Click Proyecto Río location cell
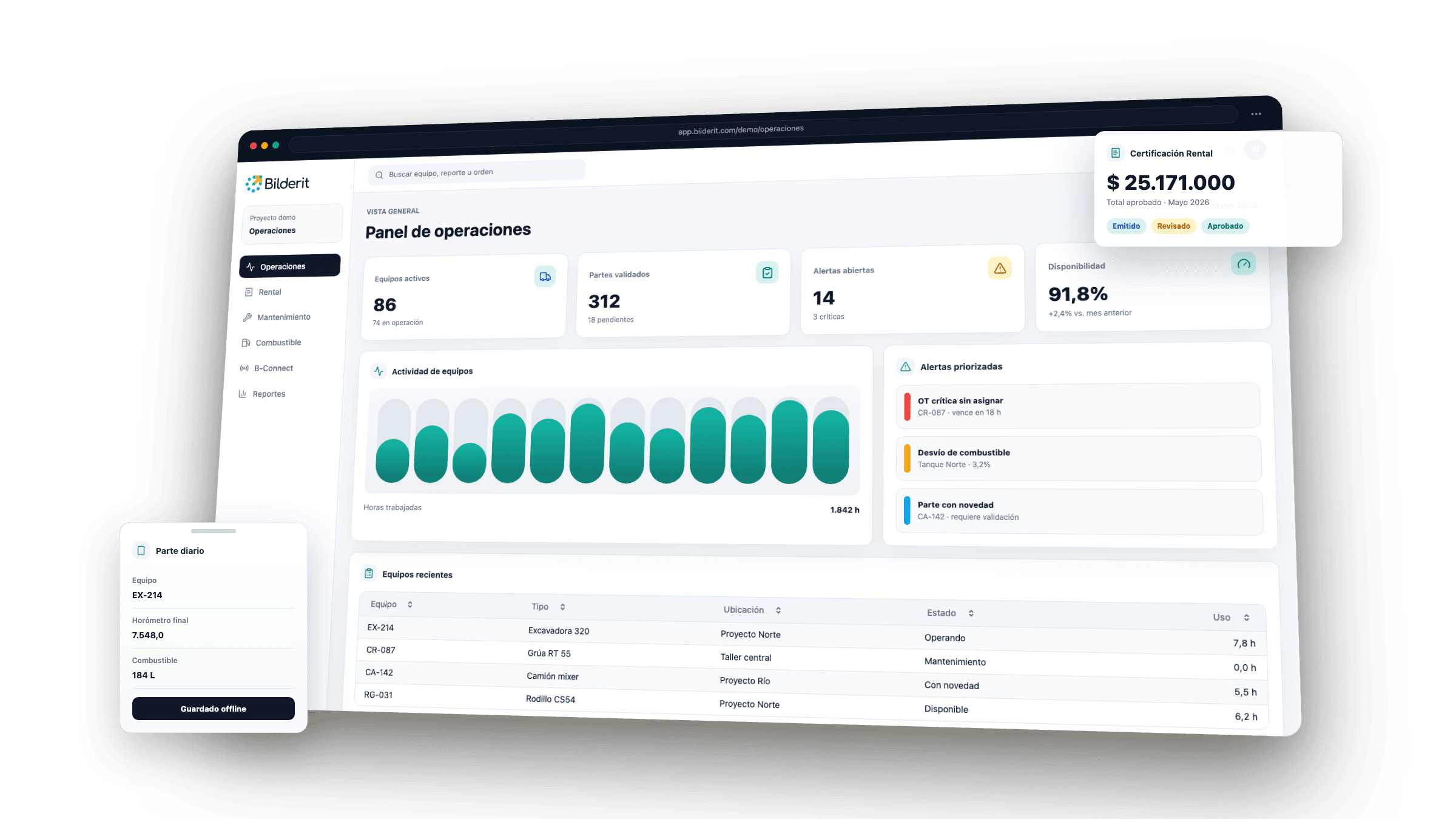 (745, 681)
